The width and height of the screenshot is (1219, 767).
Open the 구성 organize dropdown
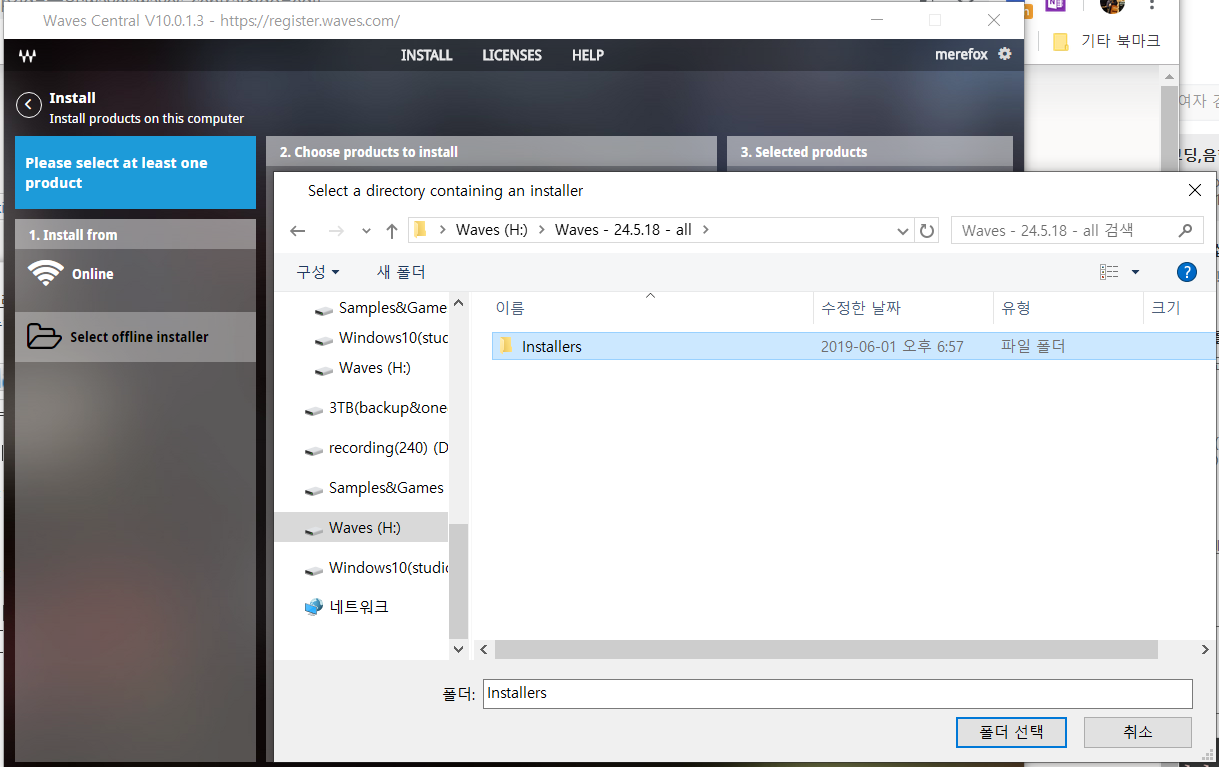(318, 272)
